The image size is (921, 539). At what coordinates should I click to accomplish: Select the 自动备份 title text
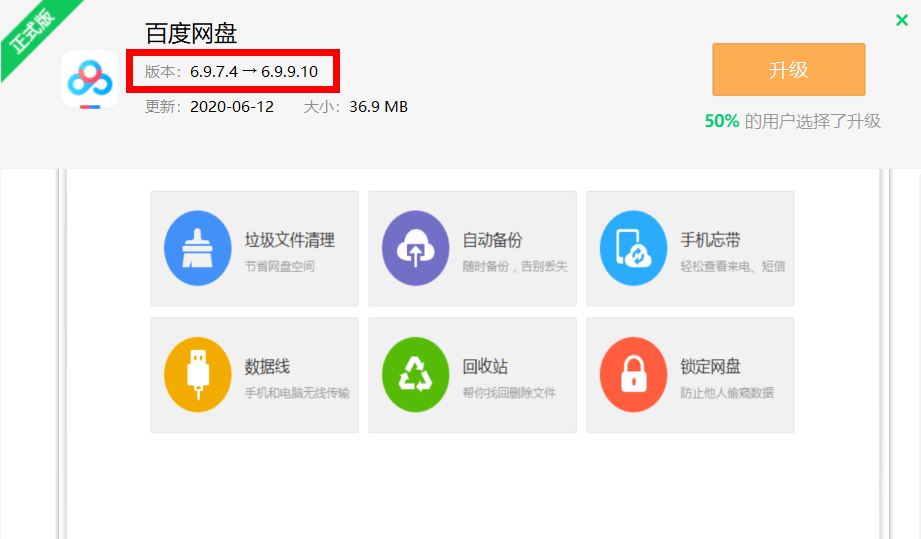coord(492,240)
